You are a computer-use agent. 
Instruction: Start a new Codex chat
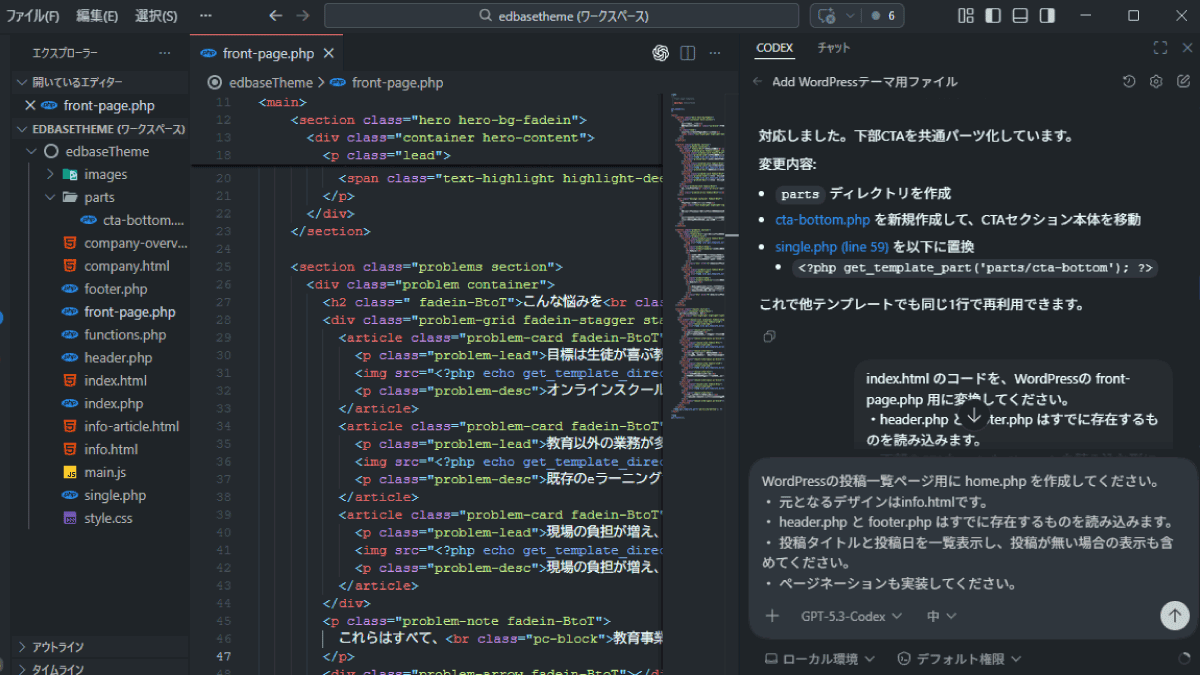point(1183,82)
